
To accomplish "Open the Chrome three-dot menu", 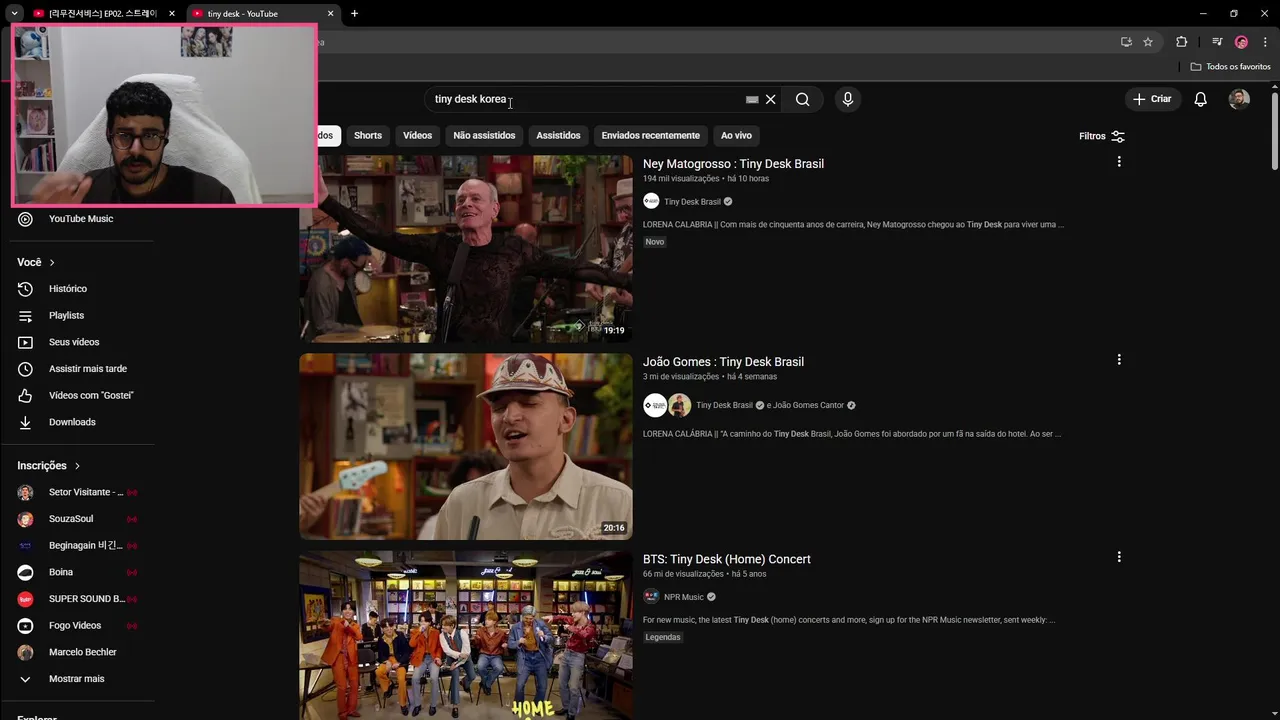I will pos(1265,42).
